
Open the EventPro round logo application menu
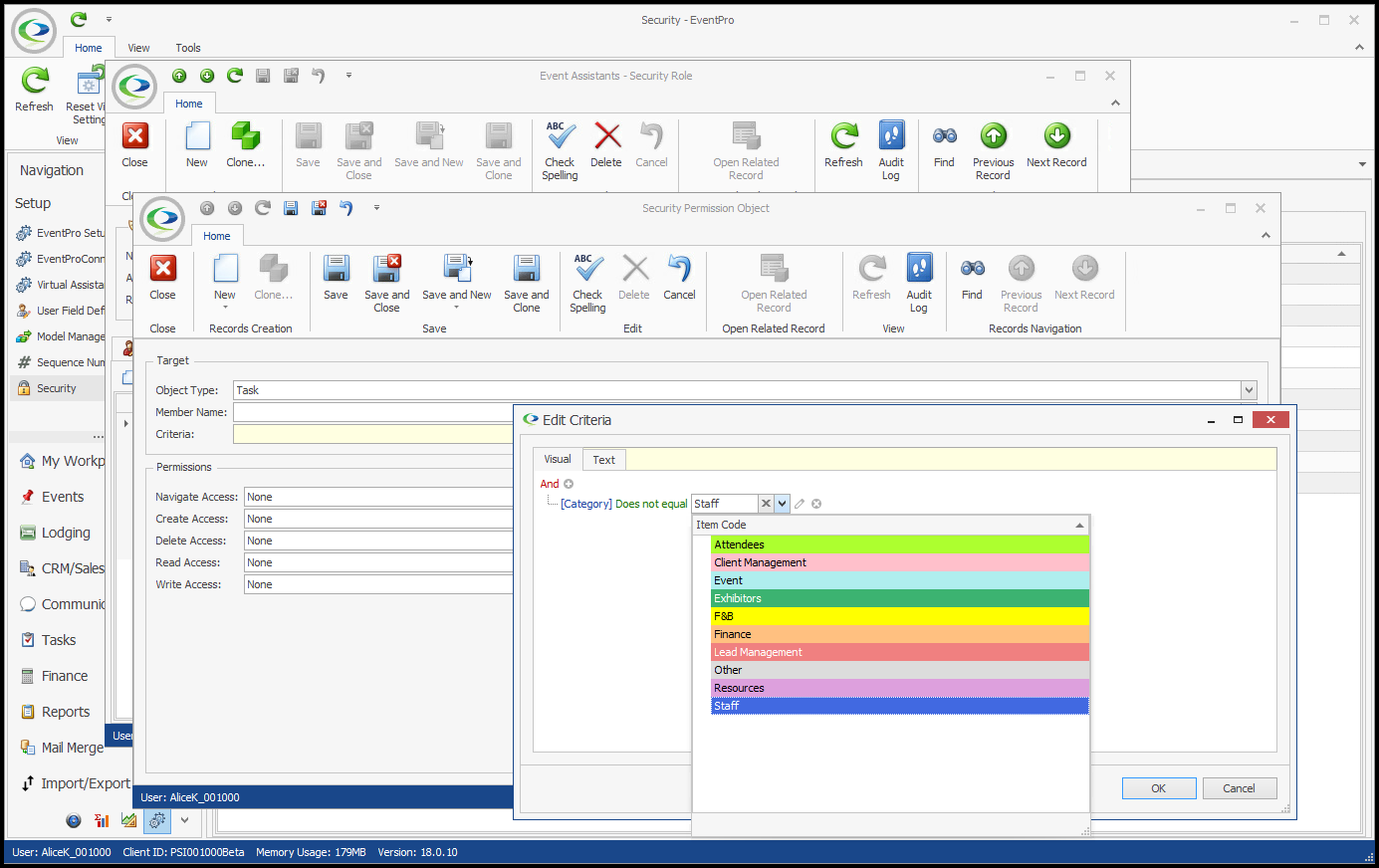pyautogui.click(x=34, y=31)
